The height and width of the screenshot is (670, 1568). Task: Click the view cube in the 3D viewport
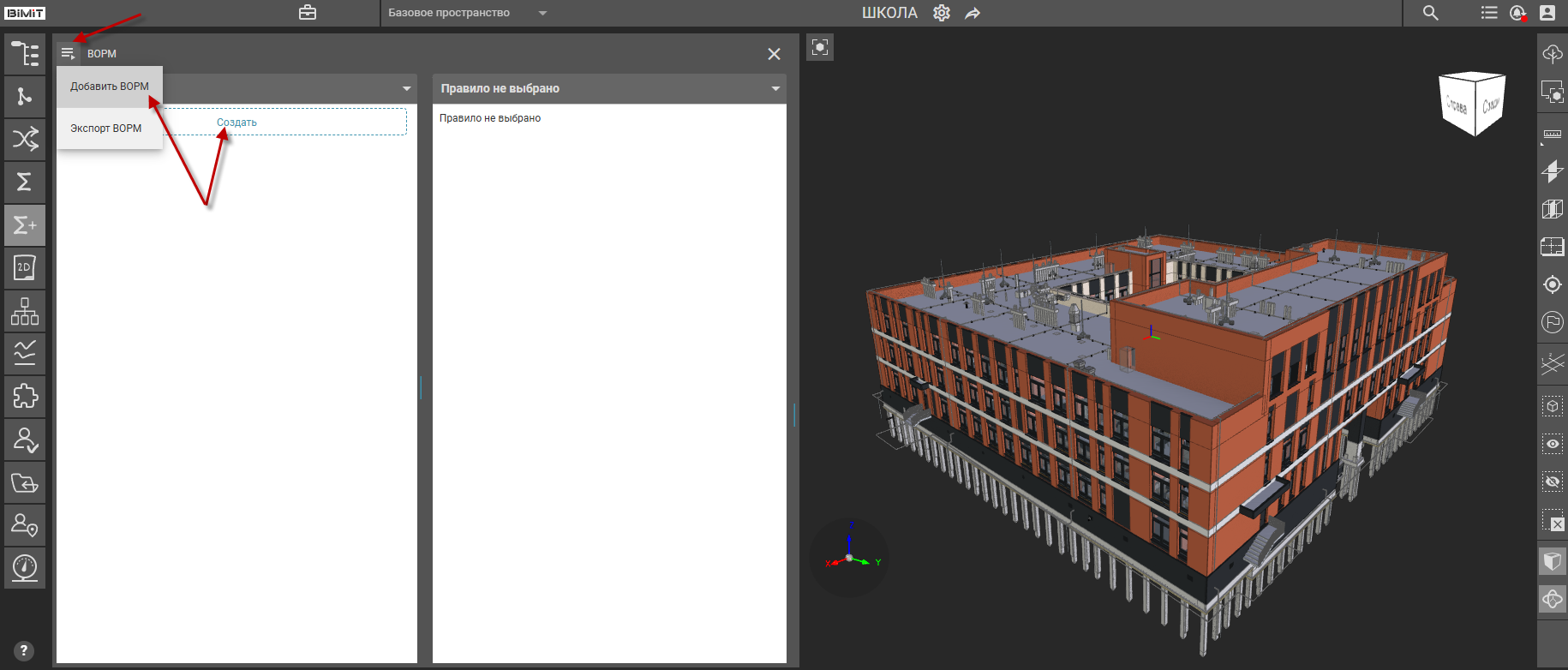coord(1472,104)
